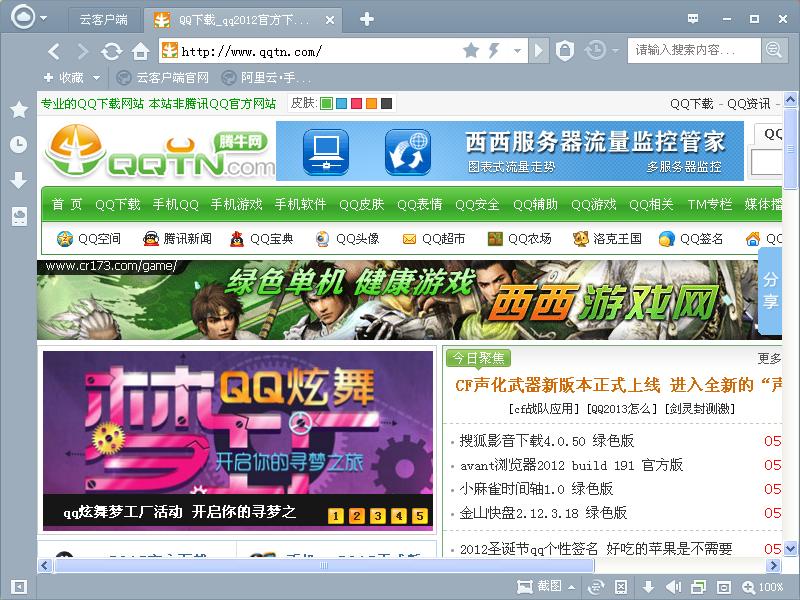Viewport: 800px width, 600px height.
Task: Click the feedback chat bubble icon in title bar
Action: tap(693, 19)
